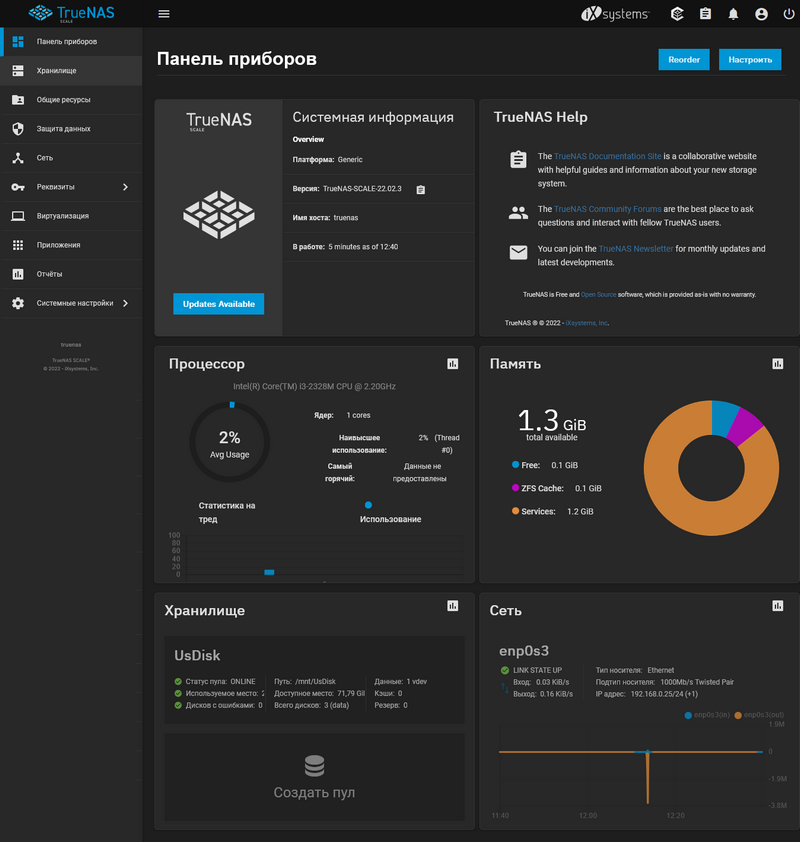Viewport: 800px width, 842px height.
Task: Open Общие ресурсы menu item
Action: (71, 99)
